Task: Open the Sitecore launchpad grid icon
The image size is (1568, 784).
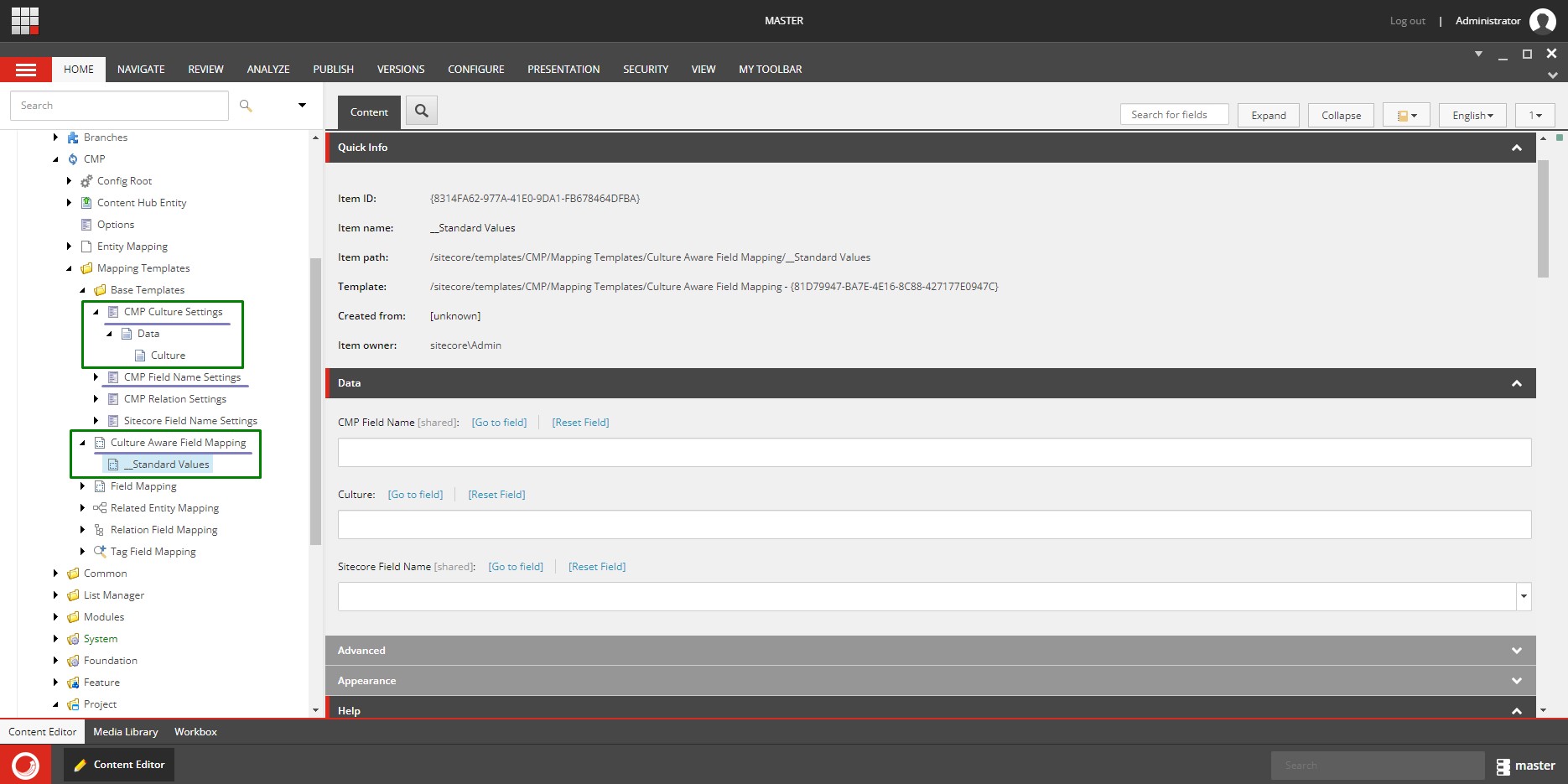Action: (x=25, y=20)
